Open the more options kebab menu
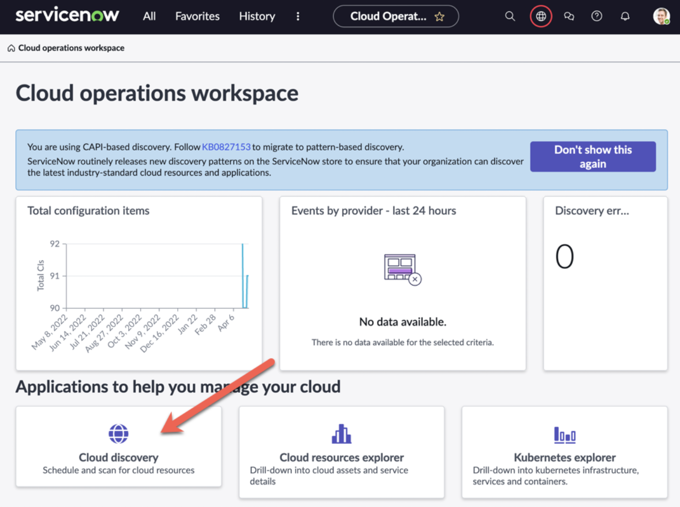 click(x=298, y=16)
